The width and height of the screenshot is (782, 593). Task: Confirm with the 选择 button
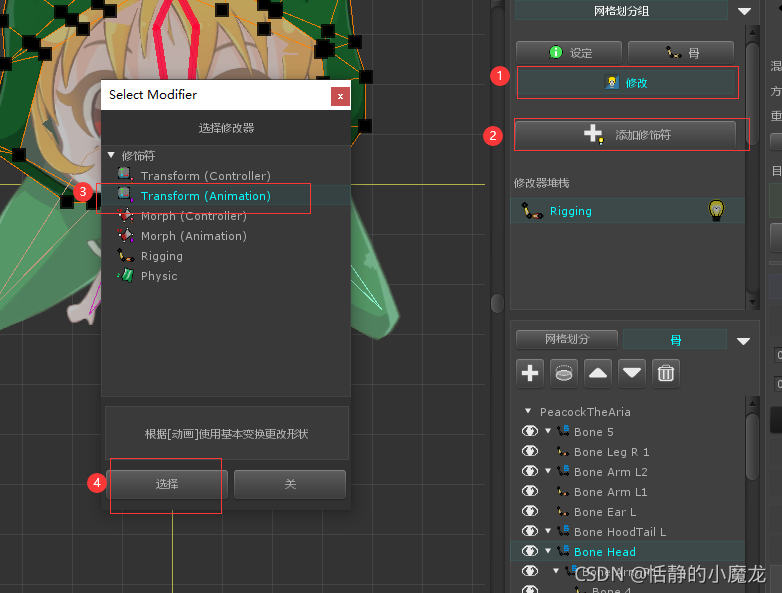point(167,484)
